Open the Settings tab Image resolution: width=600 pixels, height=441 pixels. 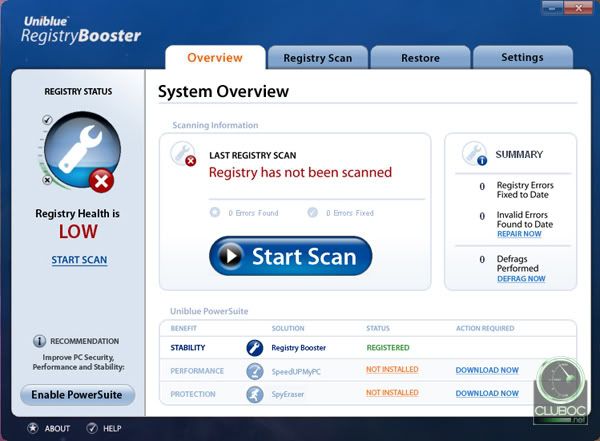[x=522, y=57]
